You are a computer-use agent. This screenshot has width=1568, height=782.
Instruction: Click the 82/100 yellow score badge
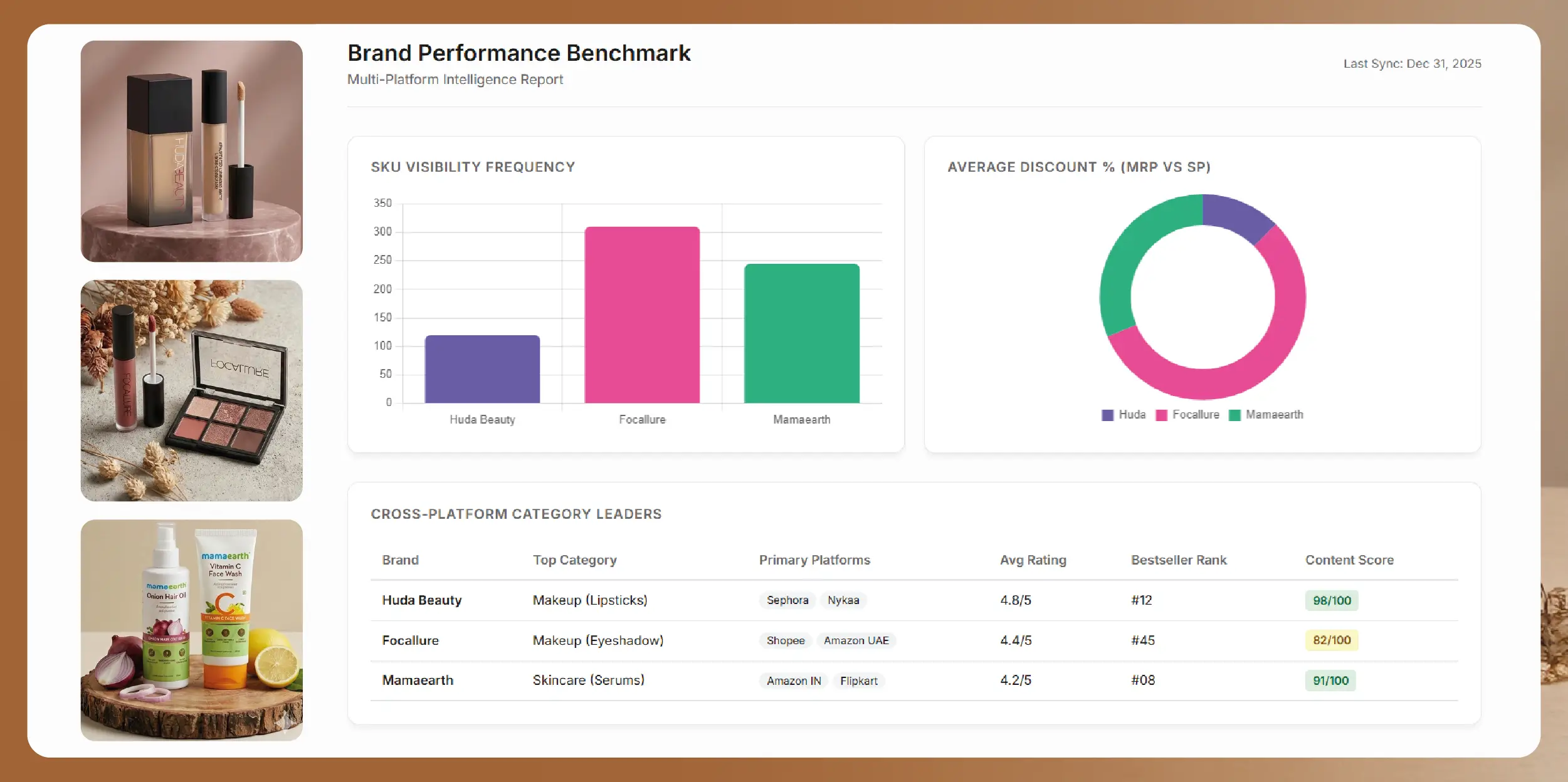1332,640
